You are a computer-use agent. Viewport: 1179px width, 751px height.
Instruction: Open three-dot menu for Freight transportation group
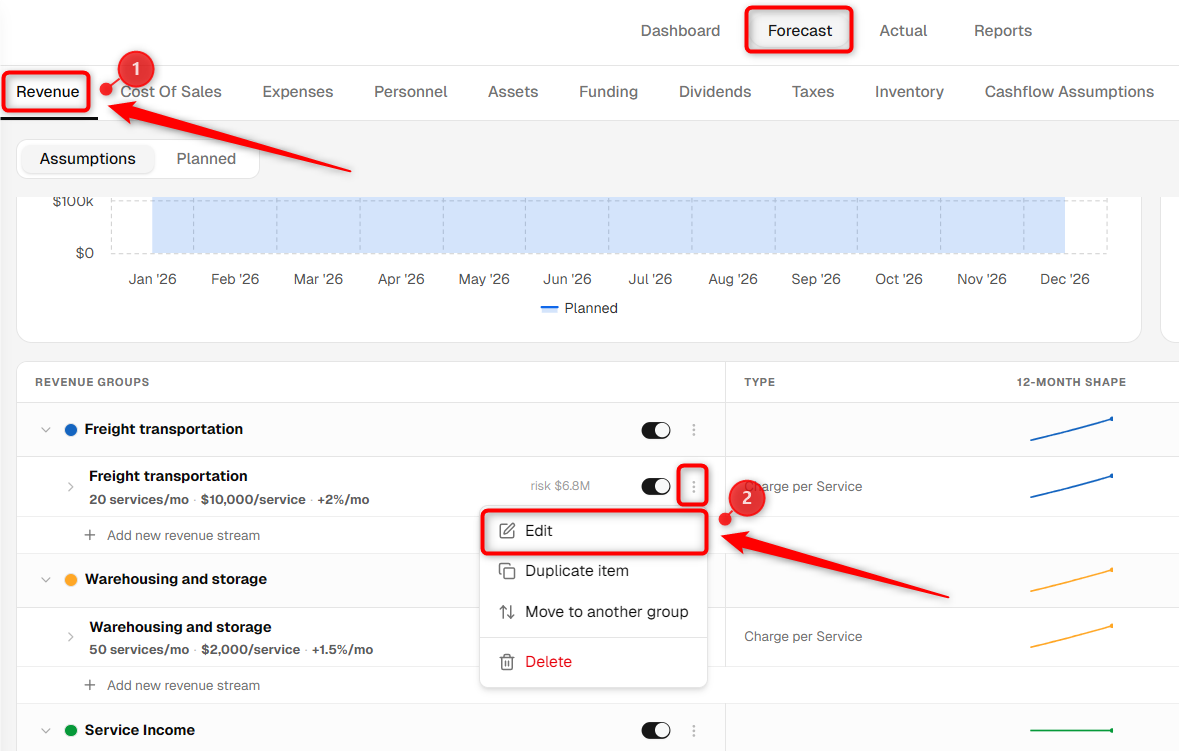point(693,430)
